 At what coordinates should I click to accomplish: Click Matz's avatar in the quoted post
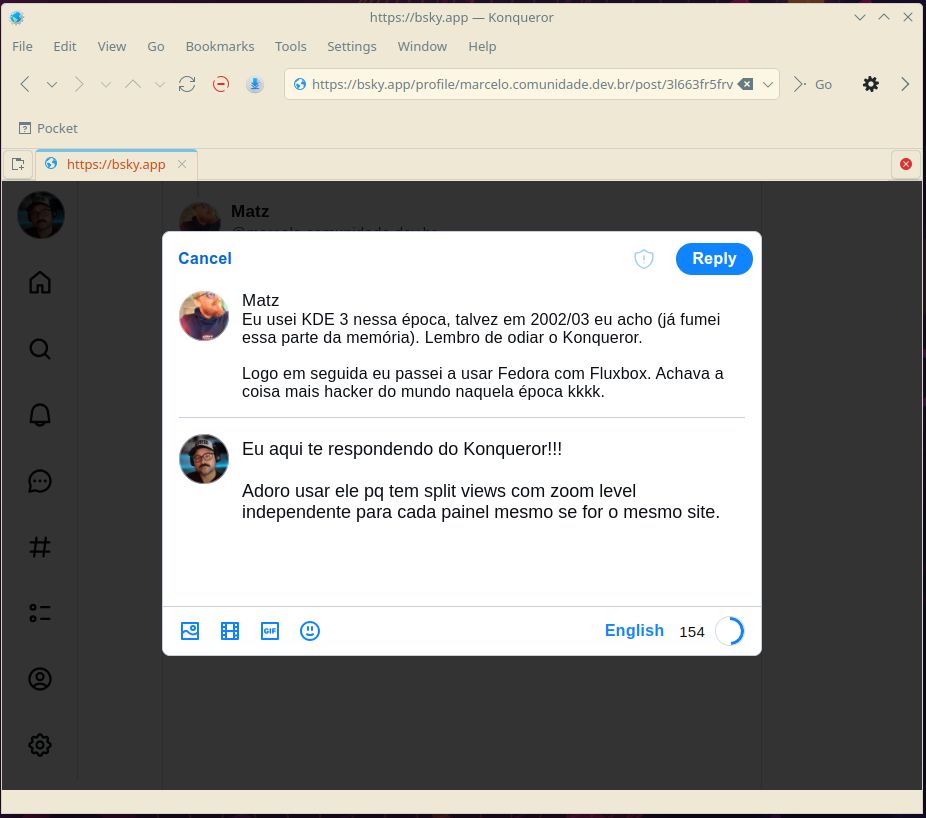[204, 316]
